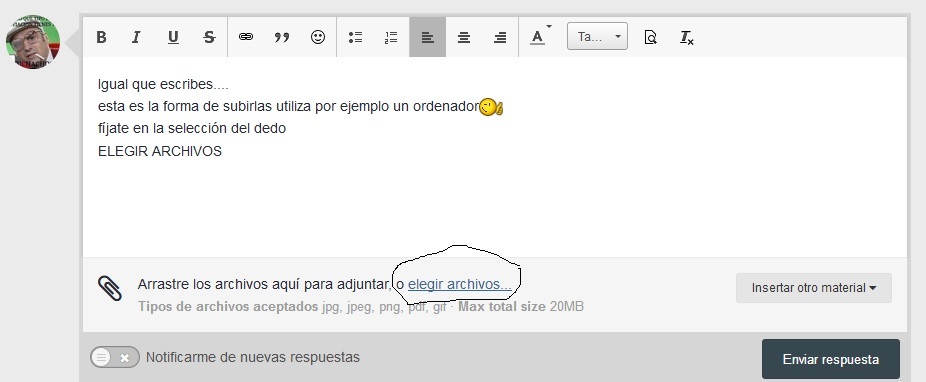Click the paperclip attachment icon
Screen dimensions: 926x382
tap(110, 288)
